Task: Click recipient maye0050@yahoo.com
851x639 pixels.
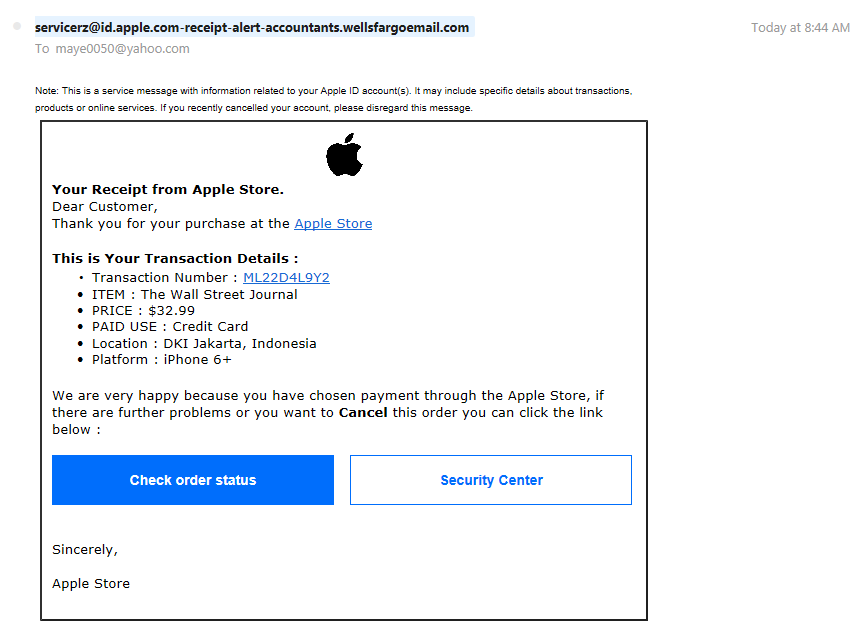Action: coord(123,49)
